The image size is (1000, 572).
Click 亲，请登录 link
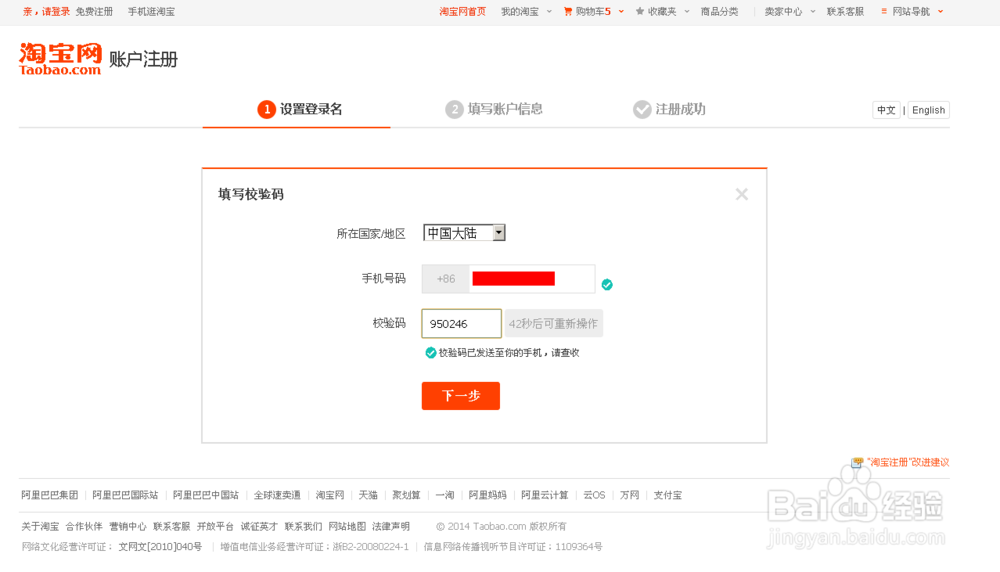click(x=46, y=11)
